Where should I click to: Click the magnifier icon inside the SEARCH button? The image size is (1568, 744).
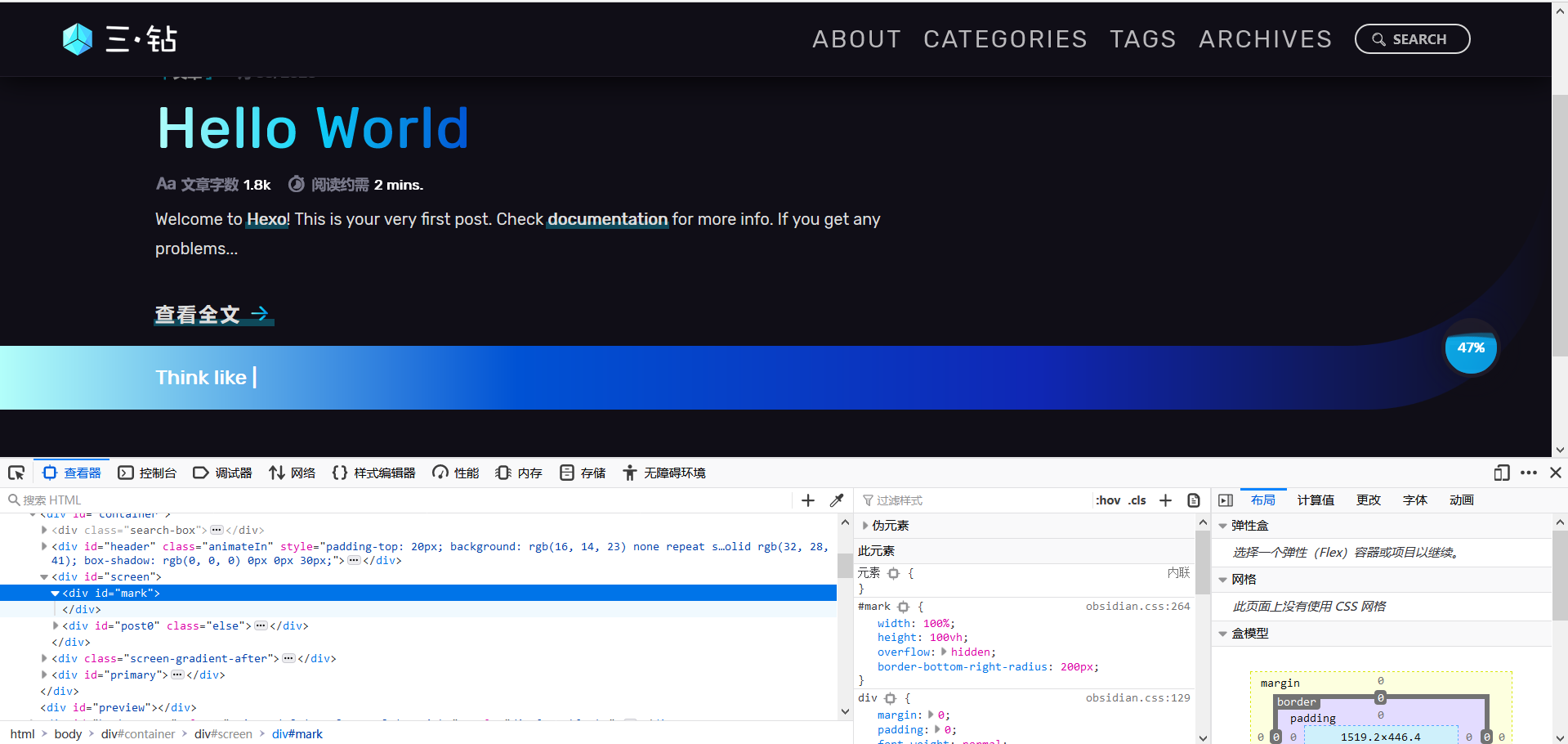[1378, 38]
